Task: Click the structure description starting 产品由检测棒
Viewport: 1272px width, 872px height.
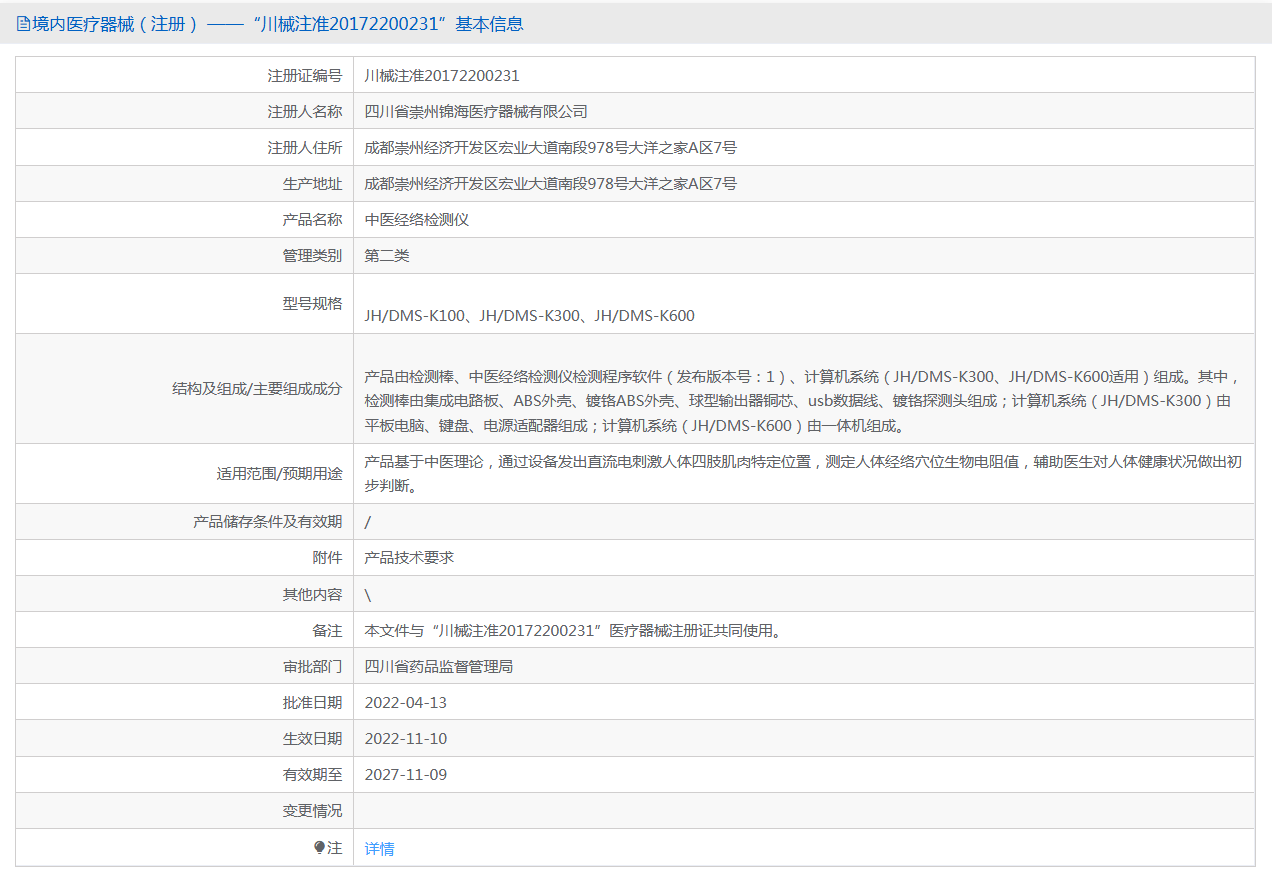Action: tap(804, 401)
